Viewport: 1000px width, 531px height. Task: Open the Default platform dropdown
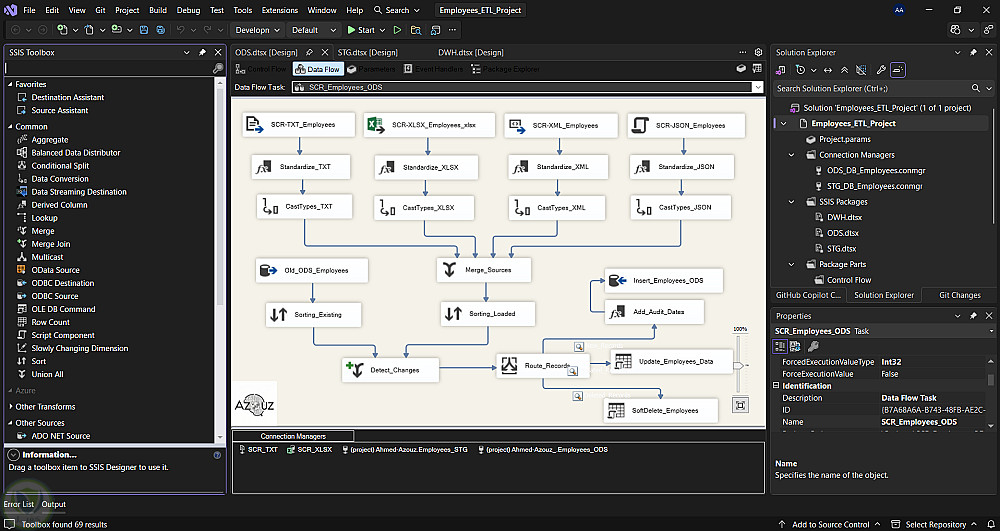tap(314, 30)
